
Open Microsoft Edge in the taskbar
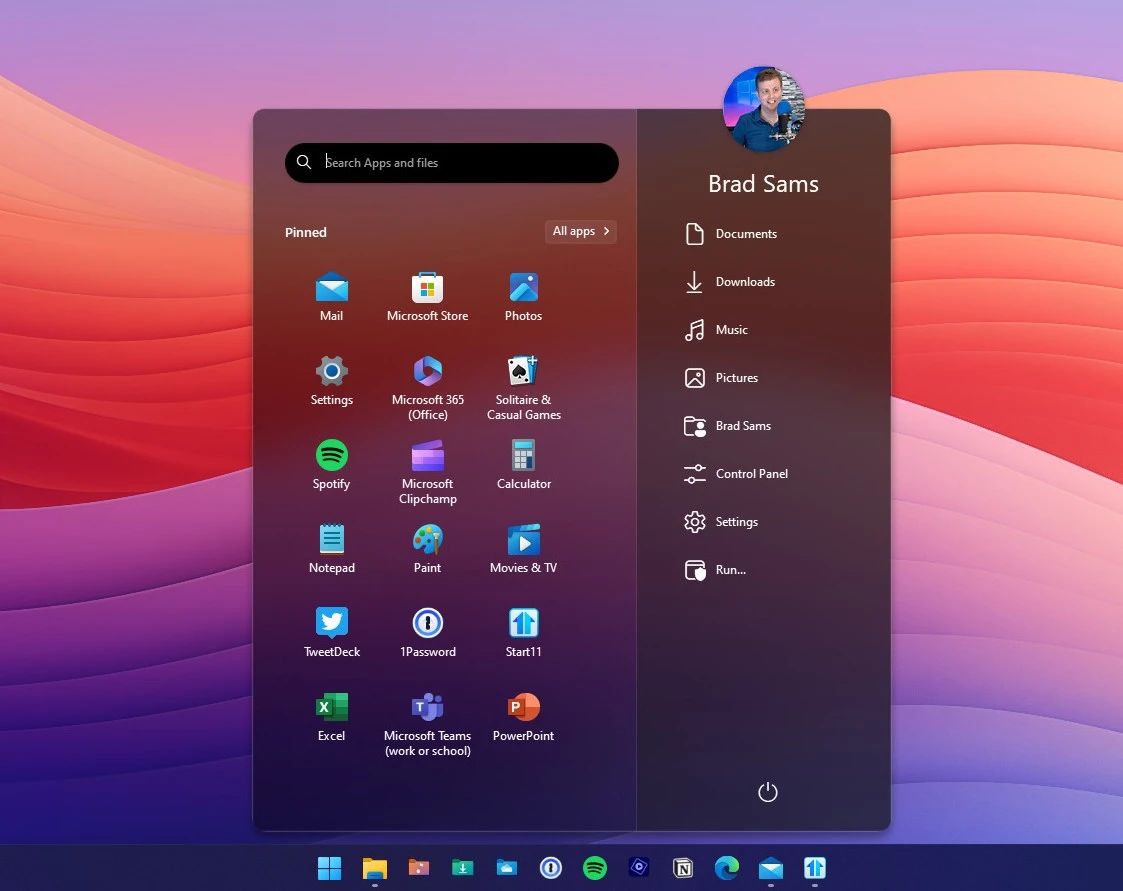tap(726, 868)
